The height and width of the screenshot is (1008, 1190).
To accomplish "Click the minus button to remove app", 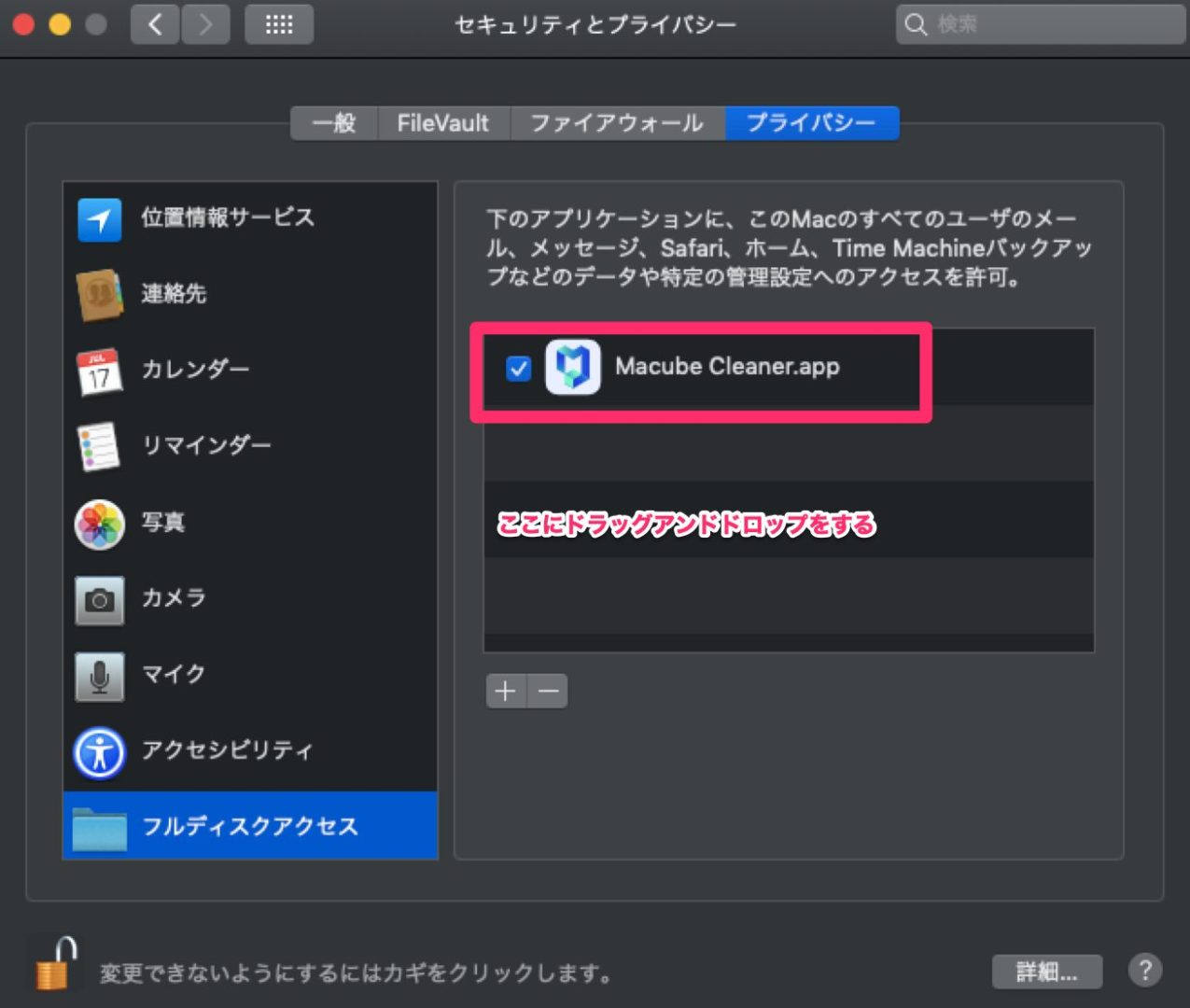I will pos(548,691).
